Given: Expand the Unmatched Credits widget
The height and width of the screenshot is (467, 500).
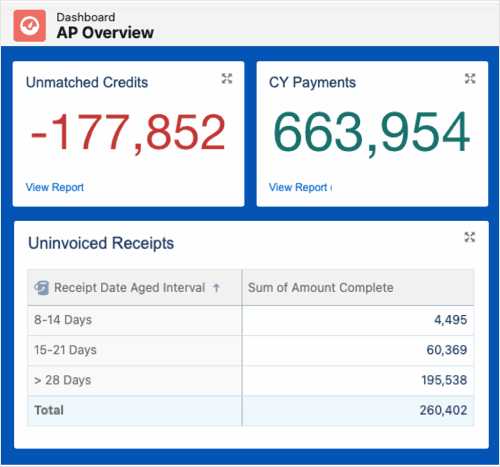Looking at the screenshot, I should (x=227, y=79).
